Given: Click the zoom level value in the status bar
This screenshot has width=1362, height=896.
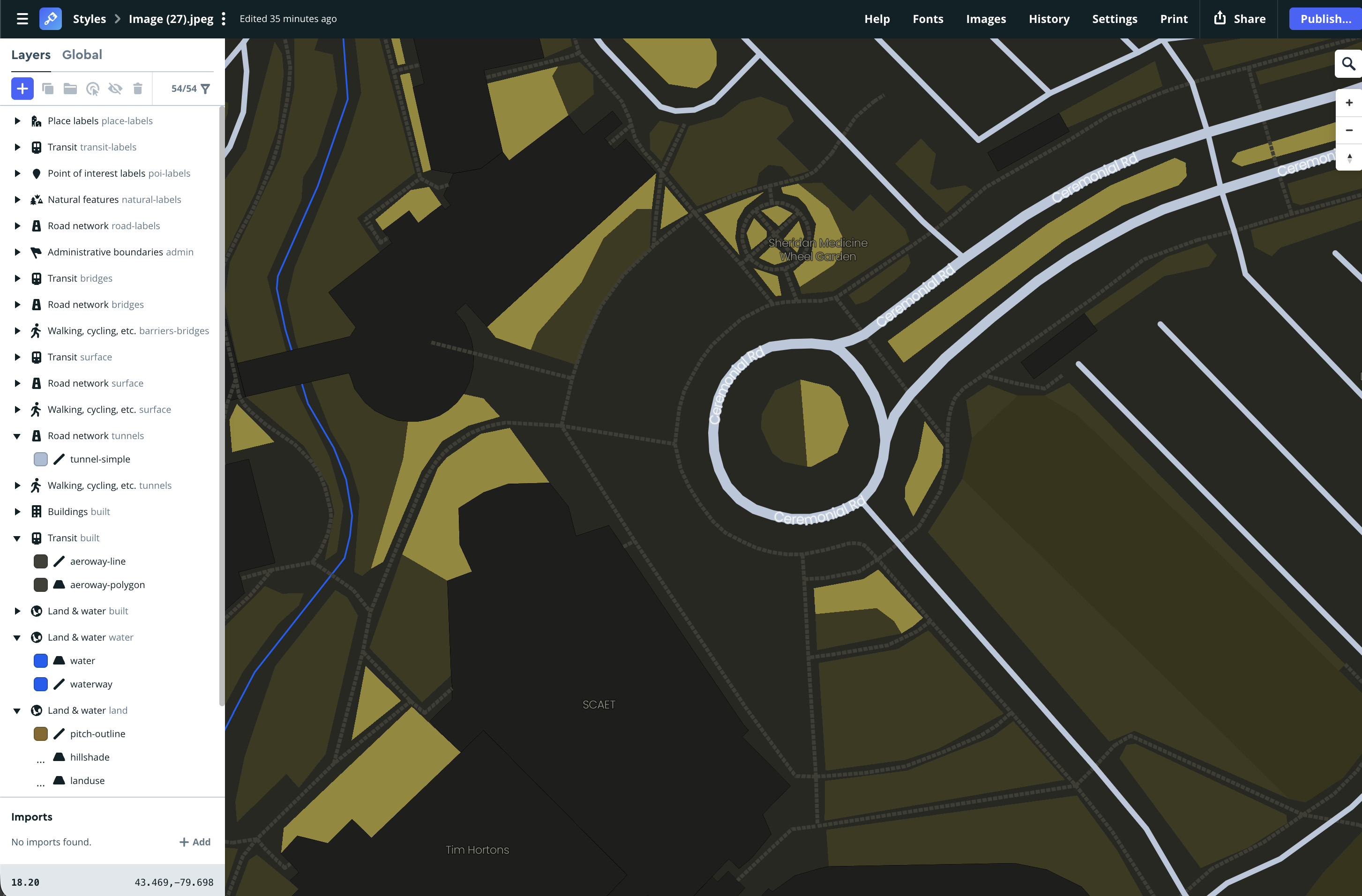Looking at the screenshot, I should point(25,881).
